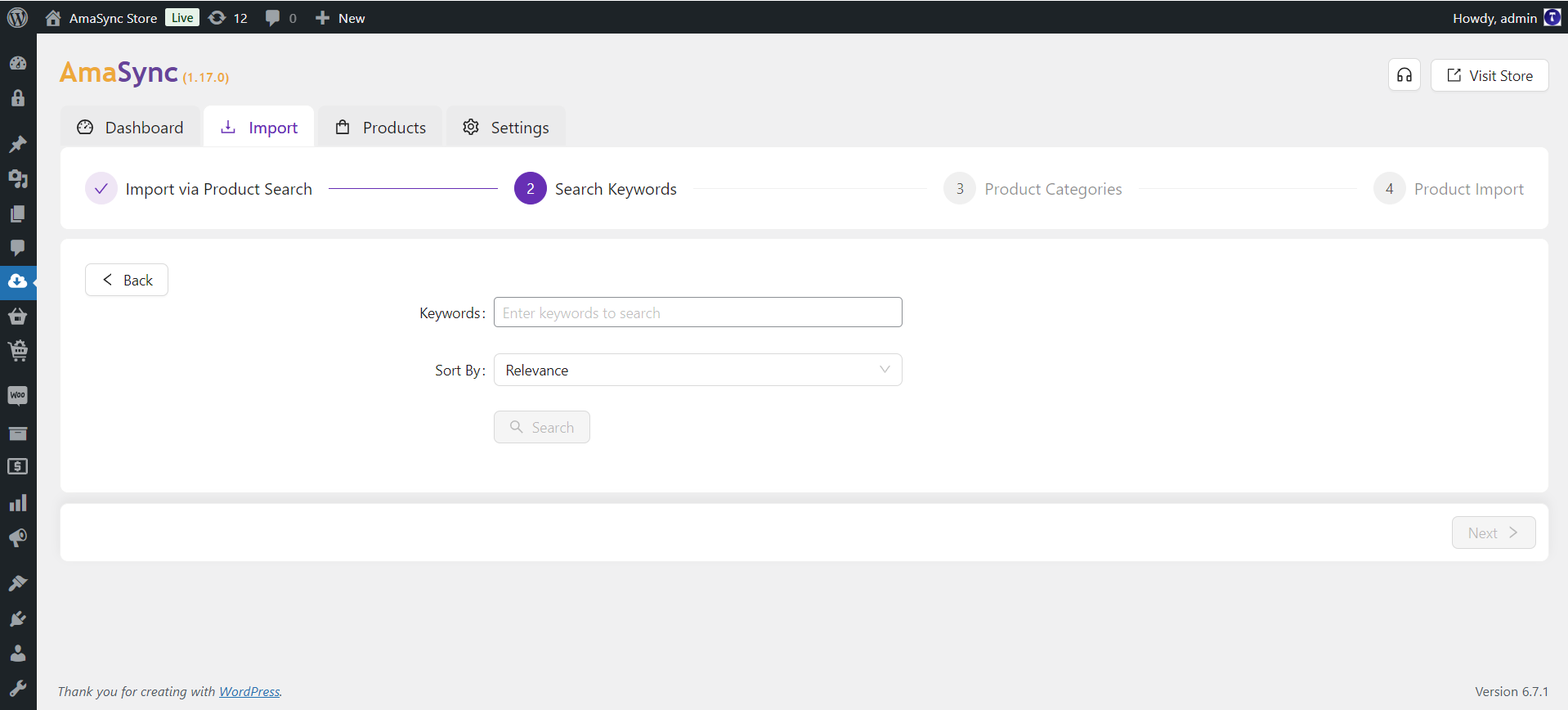Focus the Keywords search input field

(x=697, y=312)
